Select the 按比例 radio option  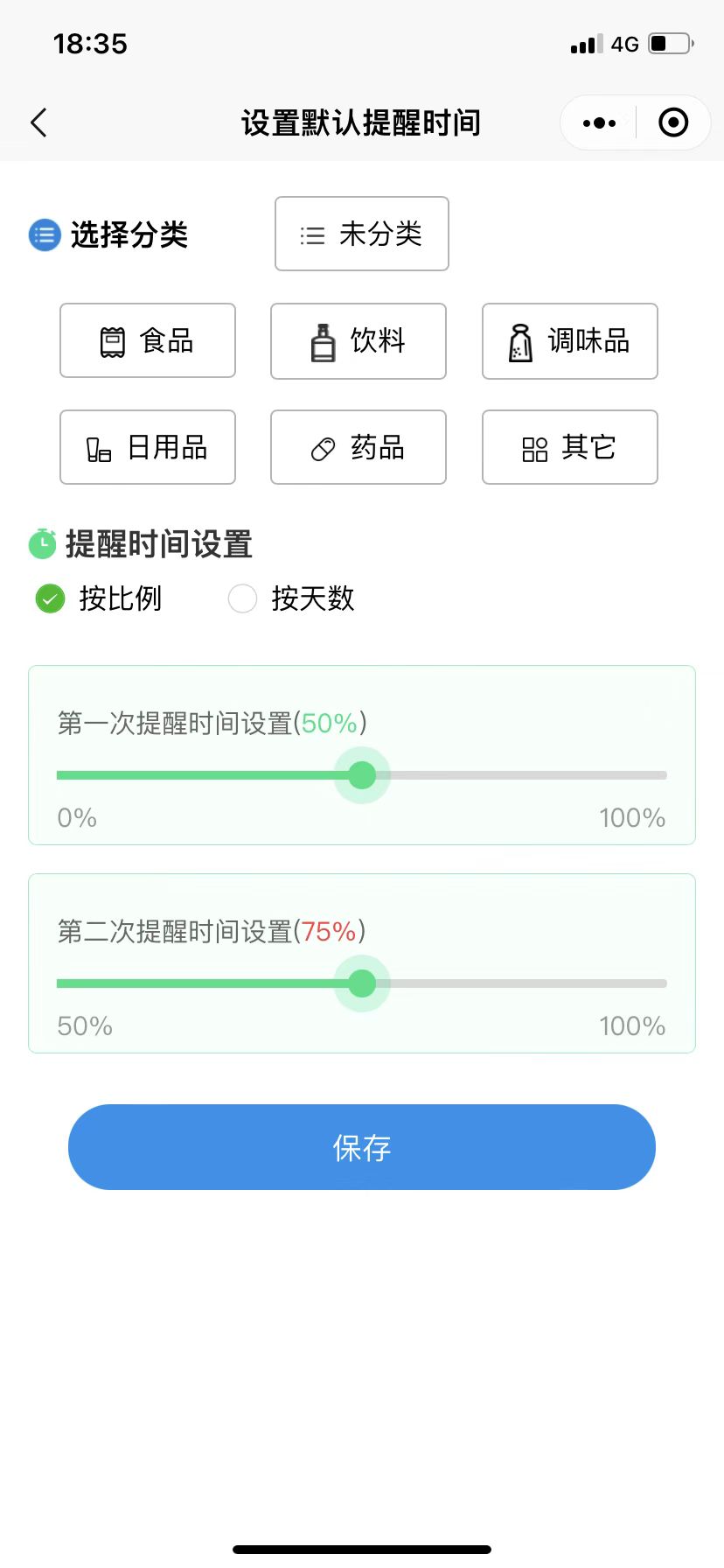click(50, 599)
